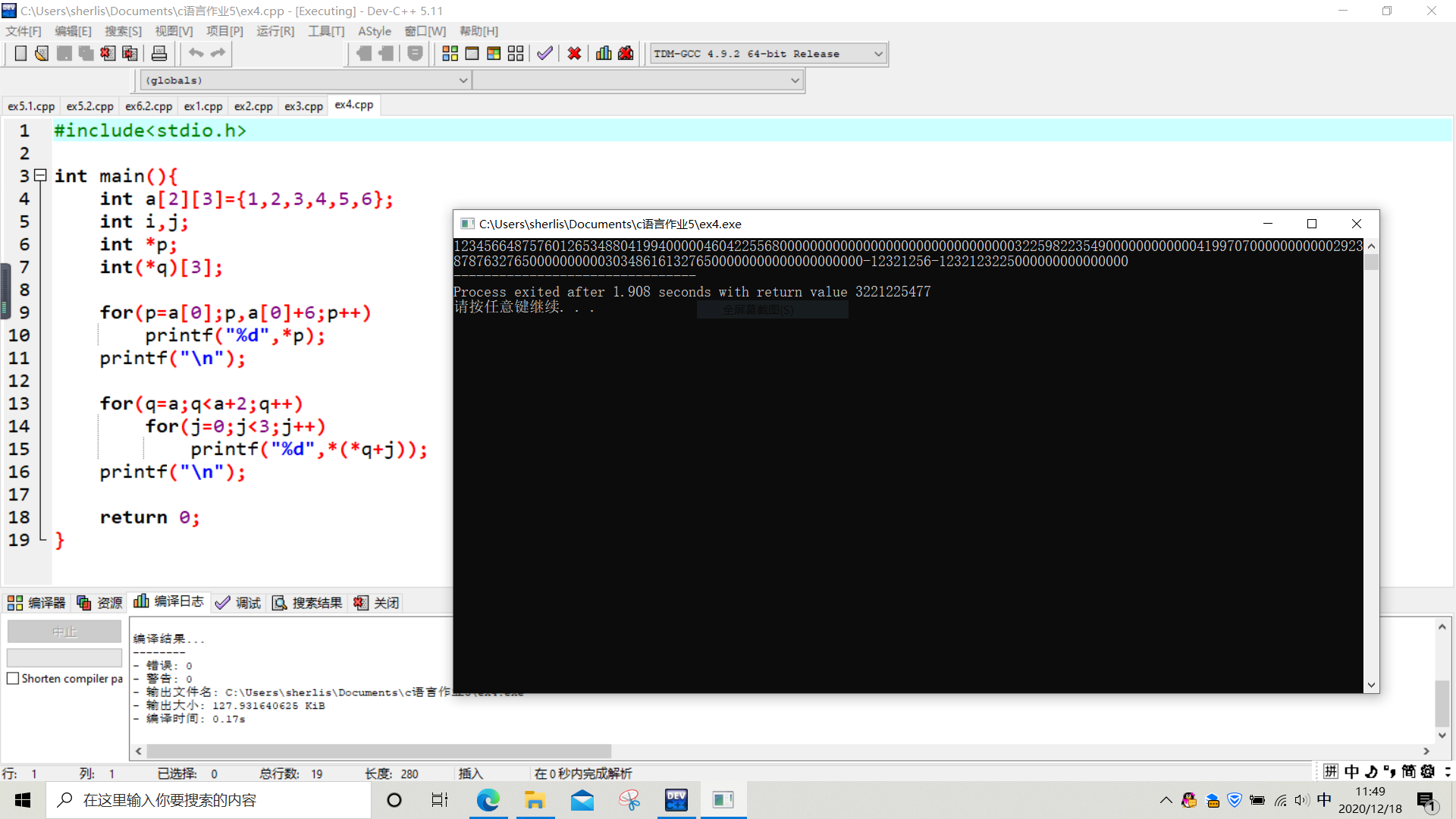Click the 关闭 close panel button

point(377,603)
